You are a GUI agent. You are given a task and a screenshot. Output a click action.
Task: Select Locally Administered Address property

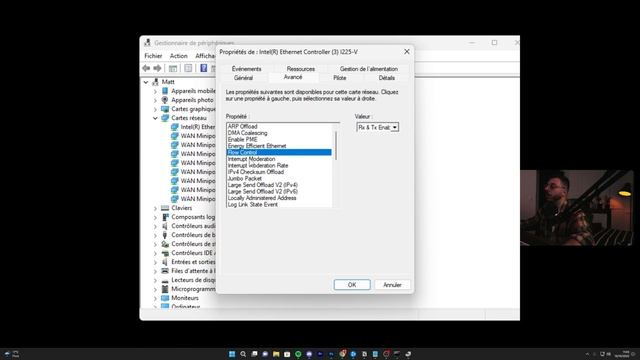[262, 198]
